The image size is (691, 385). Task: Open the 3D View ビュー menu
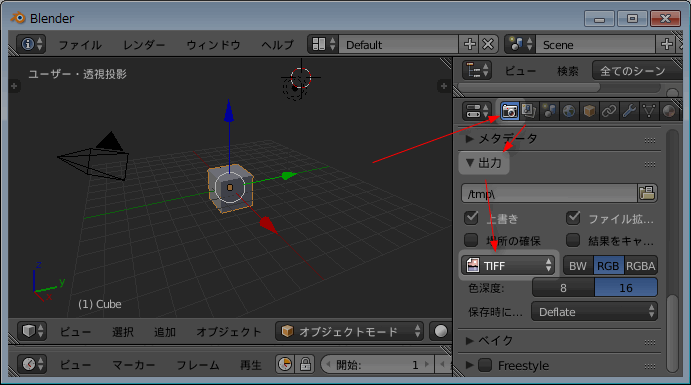pos(75,332)
